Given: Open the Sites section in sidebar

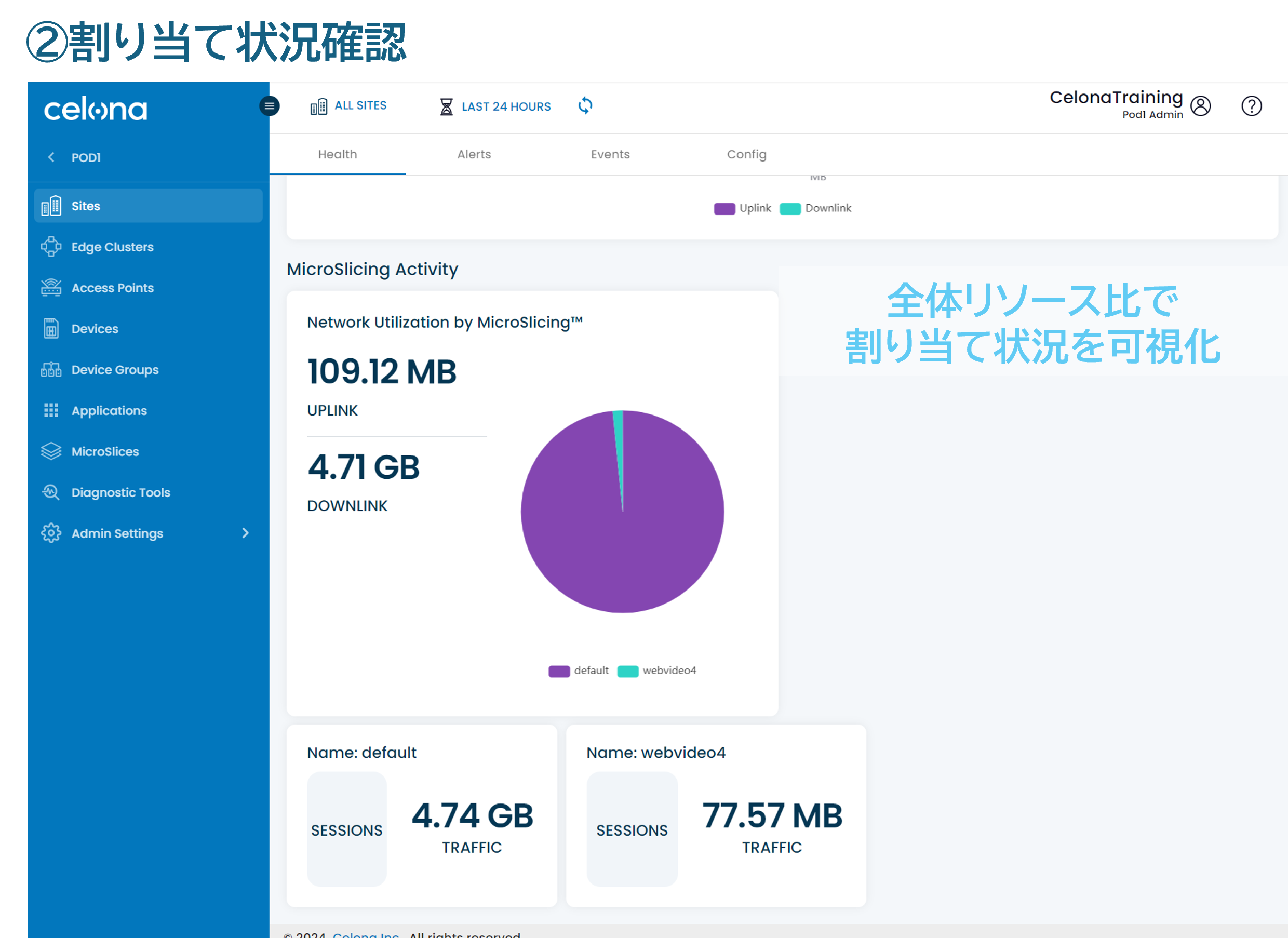Looking at the screenshot, I should click(x=86, y=206).
